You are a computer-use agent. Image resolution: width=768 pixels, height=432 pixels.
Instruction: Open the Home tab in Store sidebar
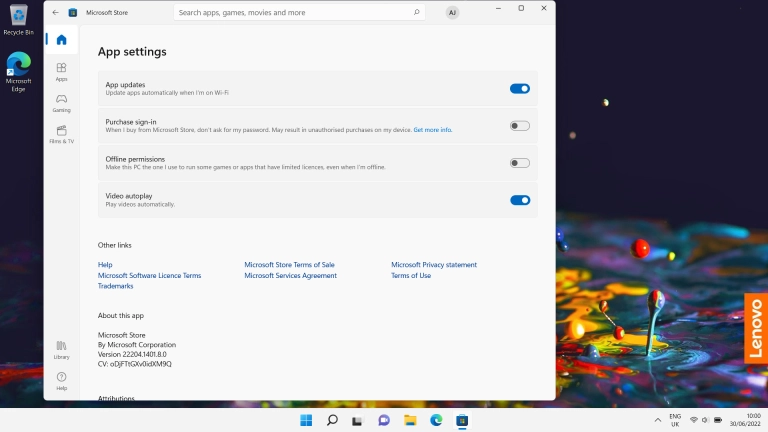[x=61, y=40]
